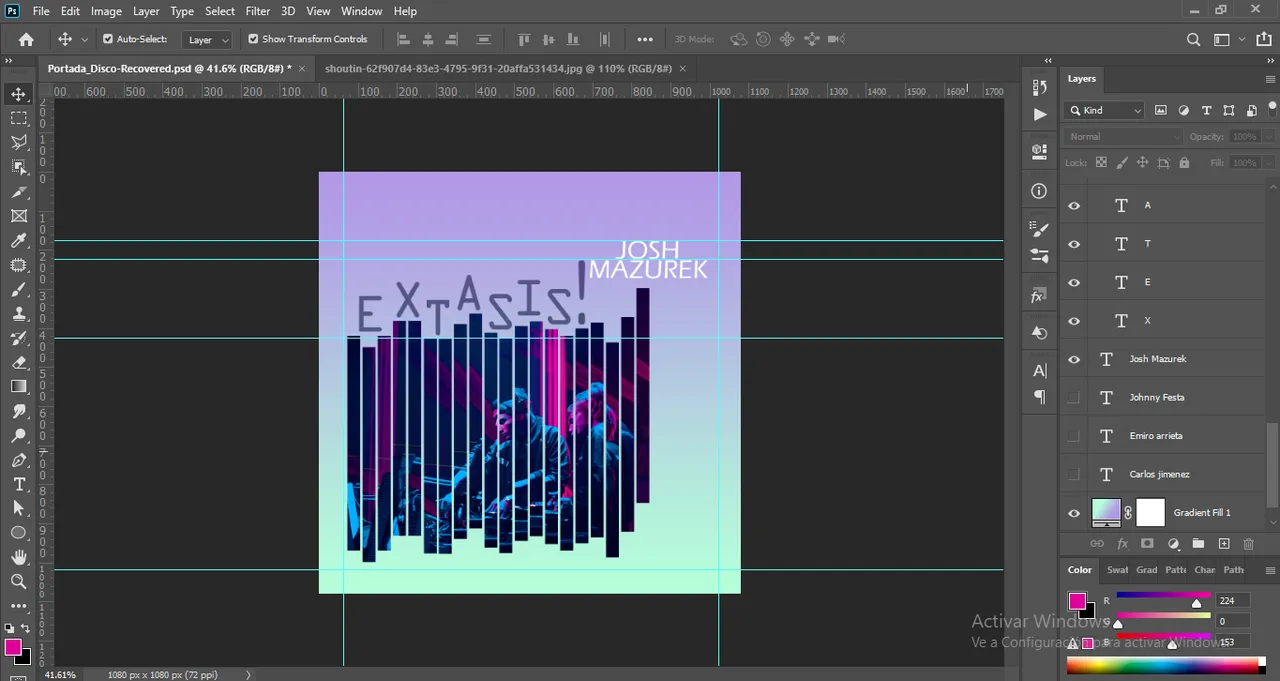
Task: Select the Move tool in toolbar
Action: pyautogui.click(x=19, y=94)
